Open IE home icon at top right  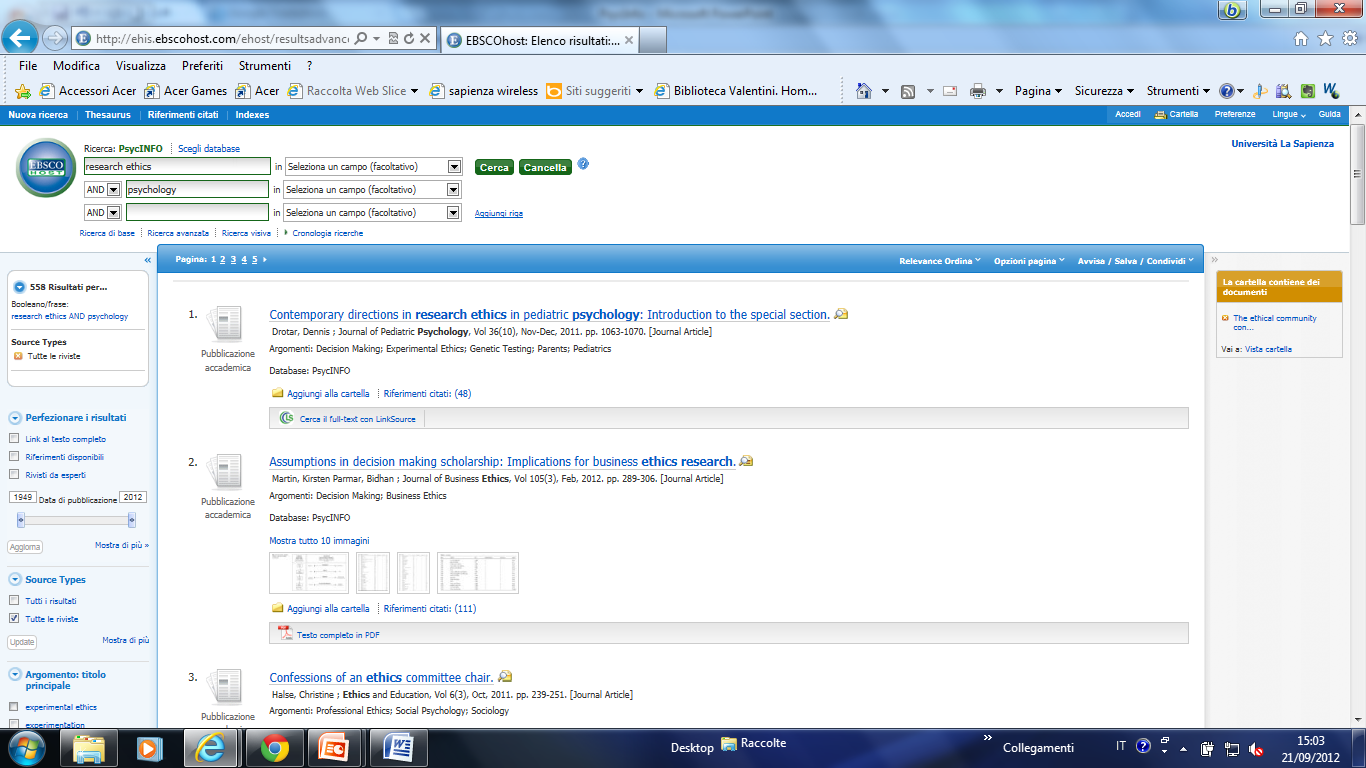tap(1300, 39)
